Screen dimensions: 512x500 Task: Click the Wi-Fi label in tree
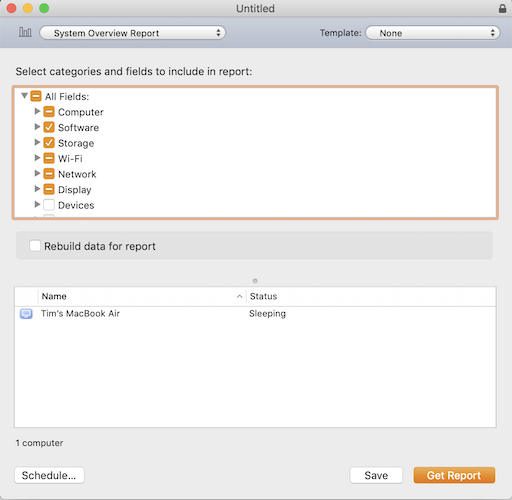tap(70, 159)
